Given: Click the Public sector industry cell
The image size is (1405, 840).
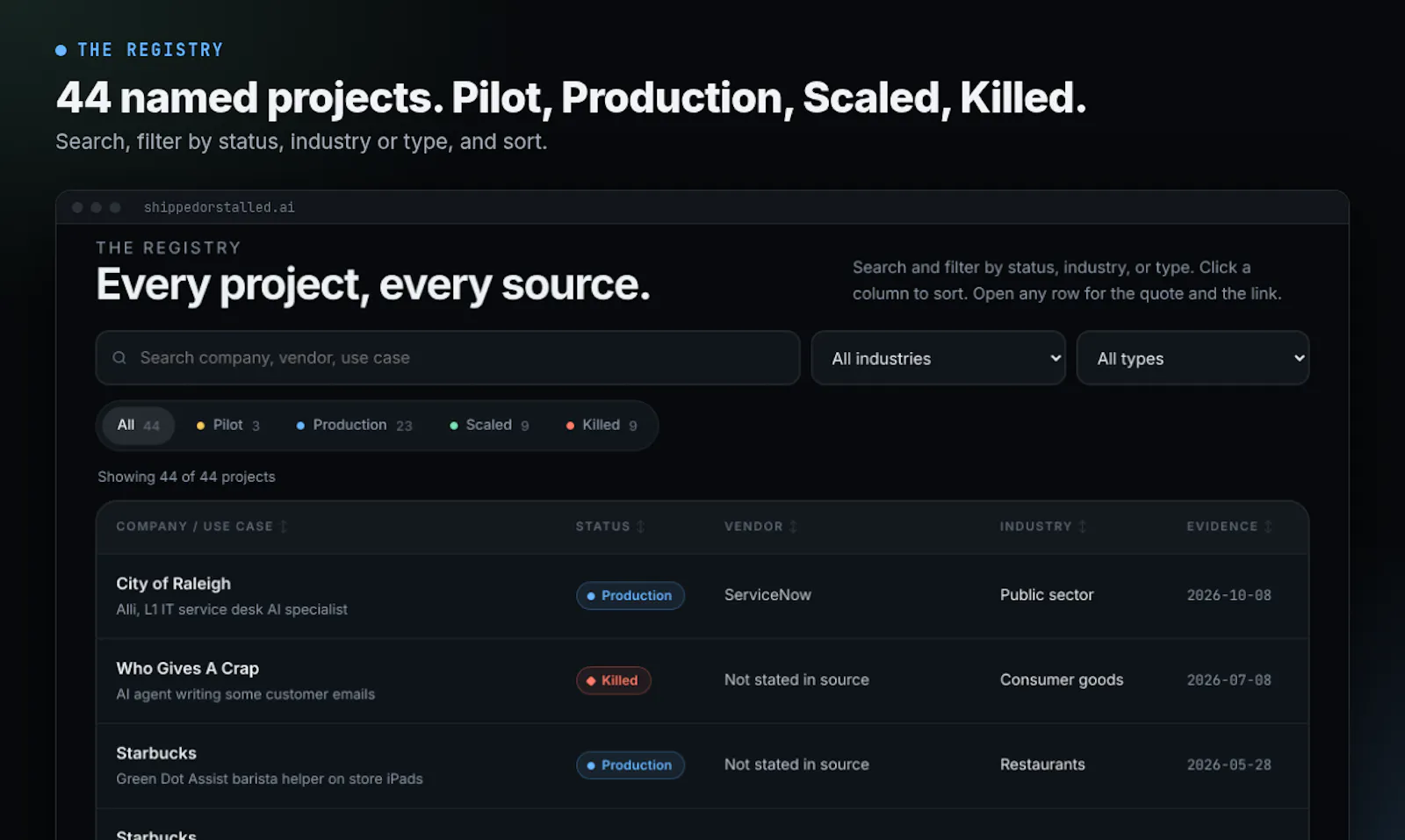Looking at the screenshot, I should [x=1047, y=595].
